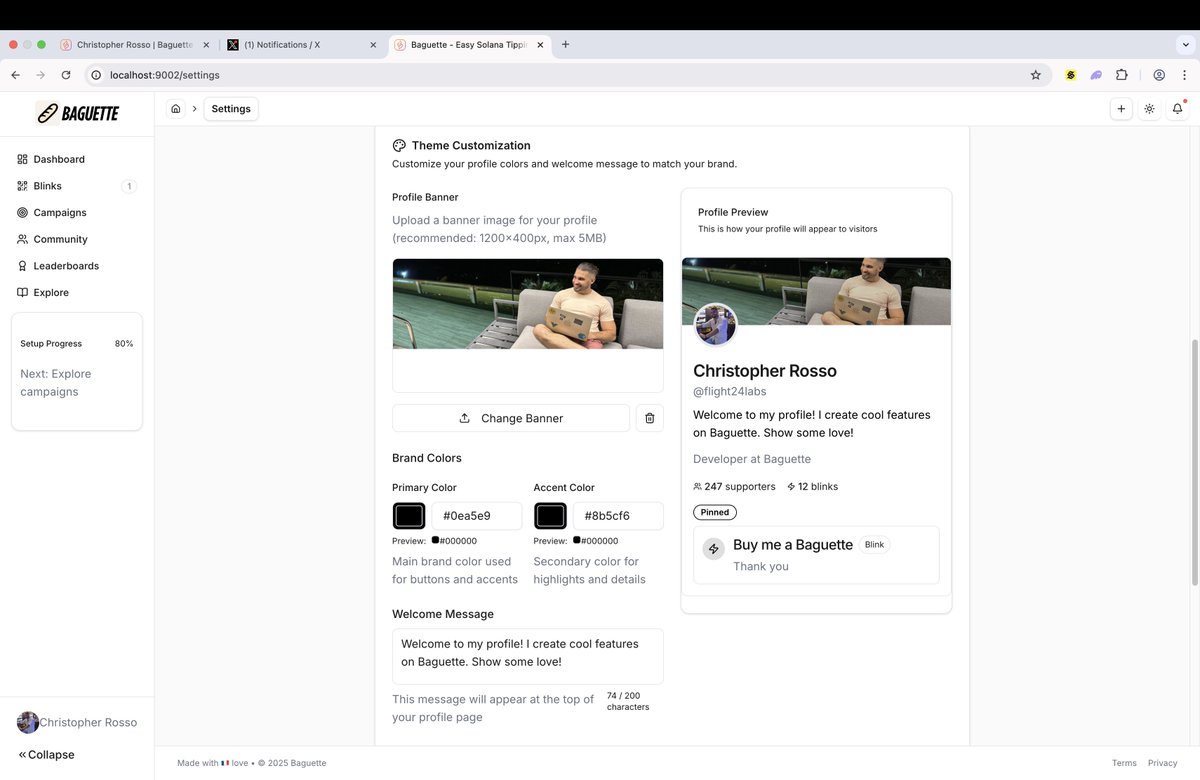Screen dimensions: 1200x780
Task: Open notifications bell icon
Action: coord(1177,109)
